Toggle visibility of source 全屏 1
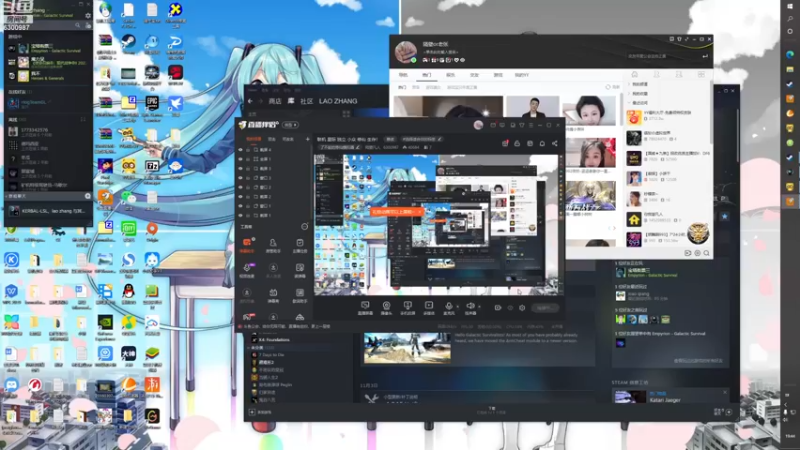 pyautogui.click(x=240, y=159)
